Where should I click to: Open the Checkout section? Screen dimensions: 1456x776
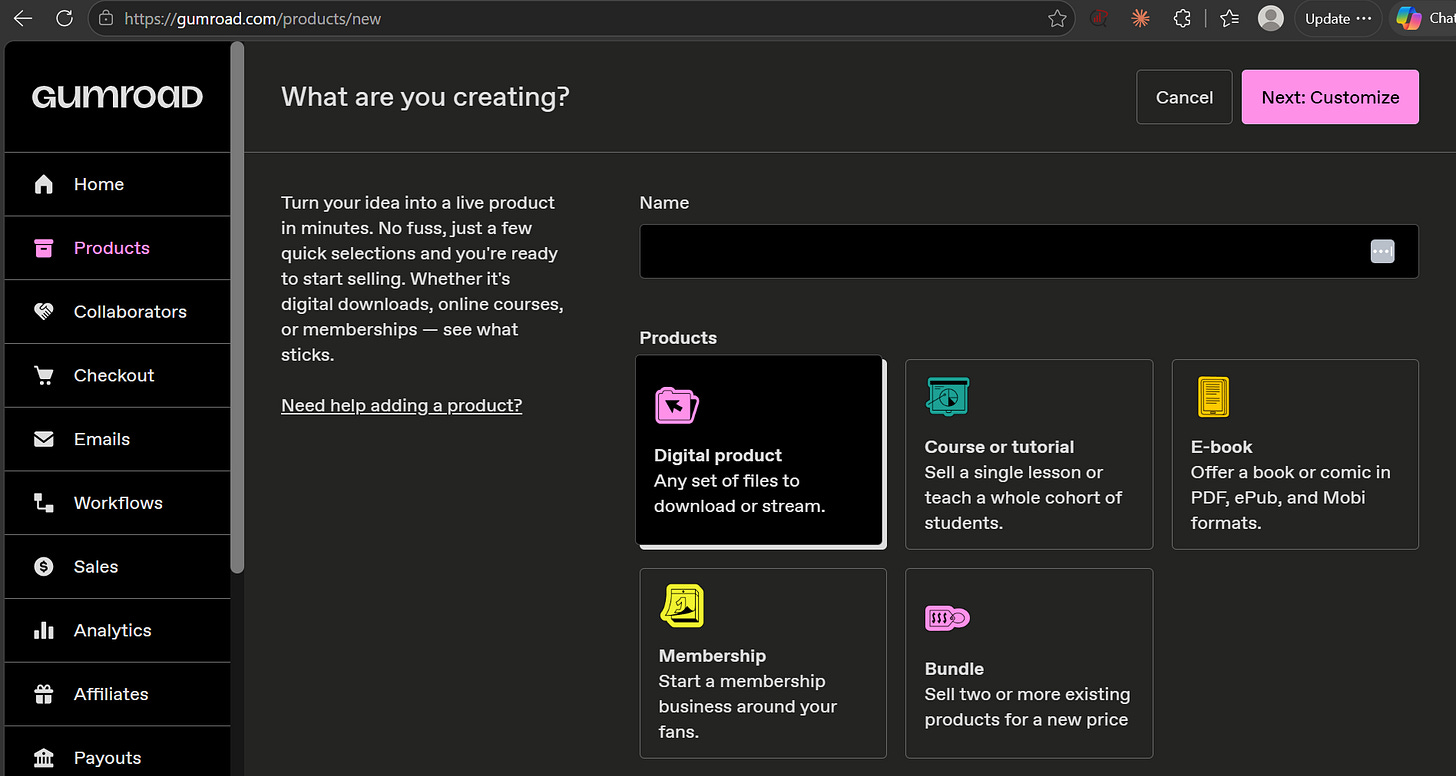117,376
